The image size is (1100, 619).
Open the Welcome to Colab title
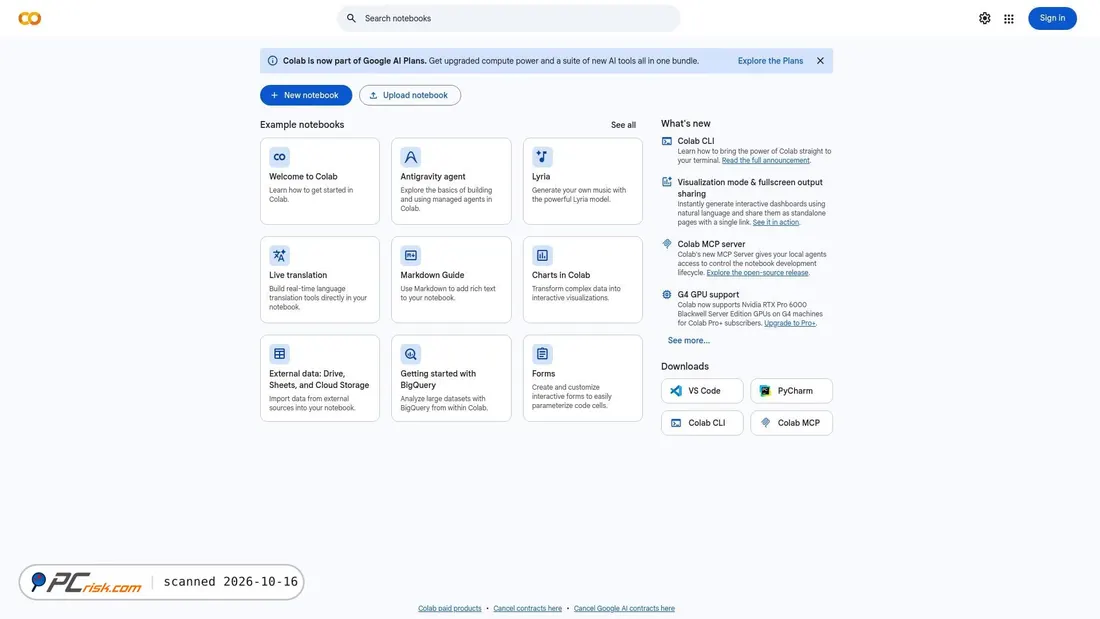303,177
